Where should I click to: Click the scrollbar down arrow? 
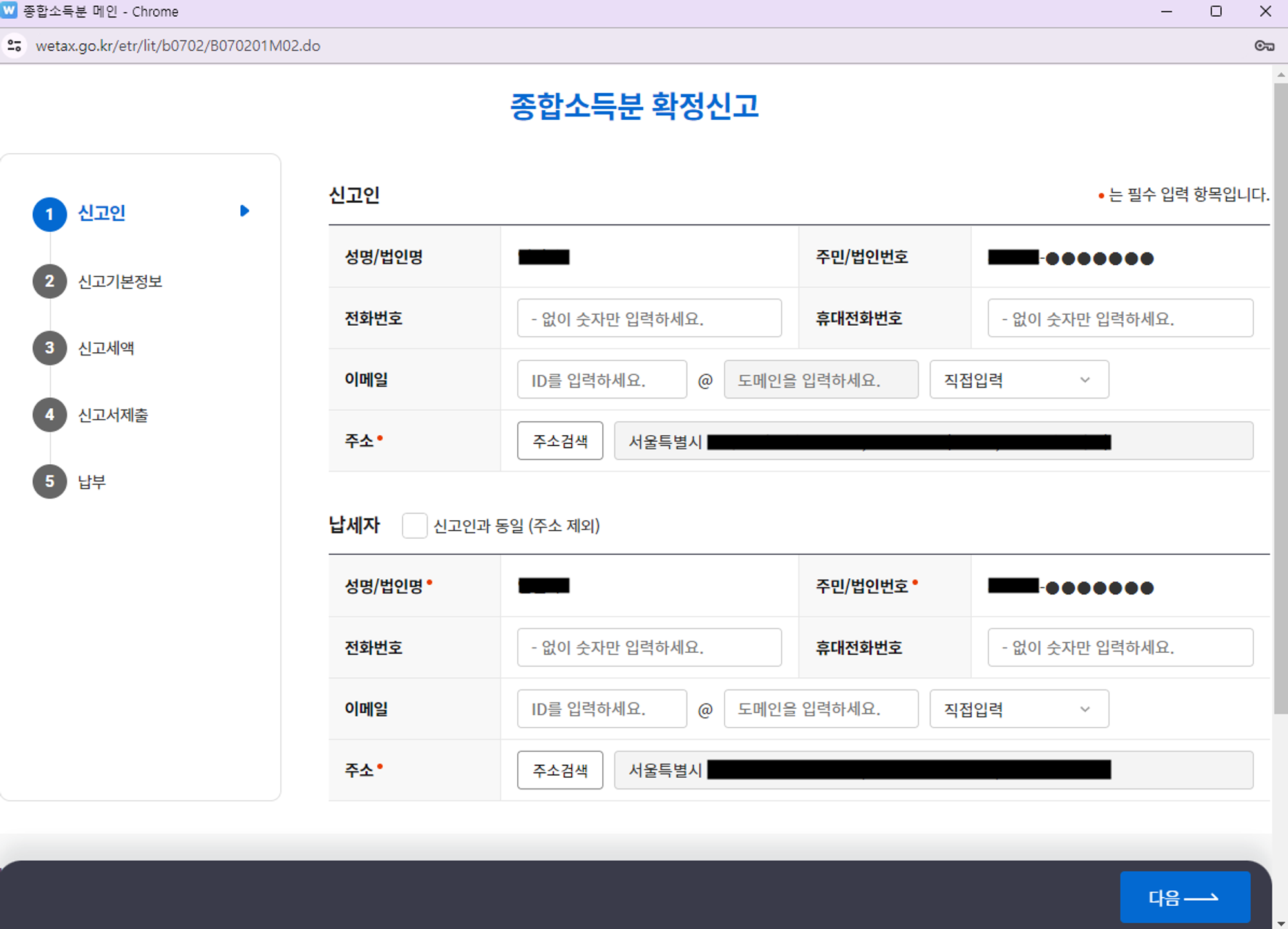[1280, 923]
